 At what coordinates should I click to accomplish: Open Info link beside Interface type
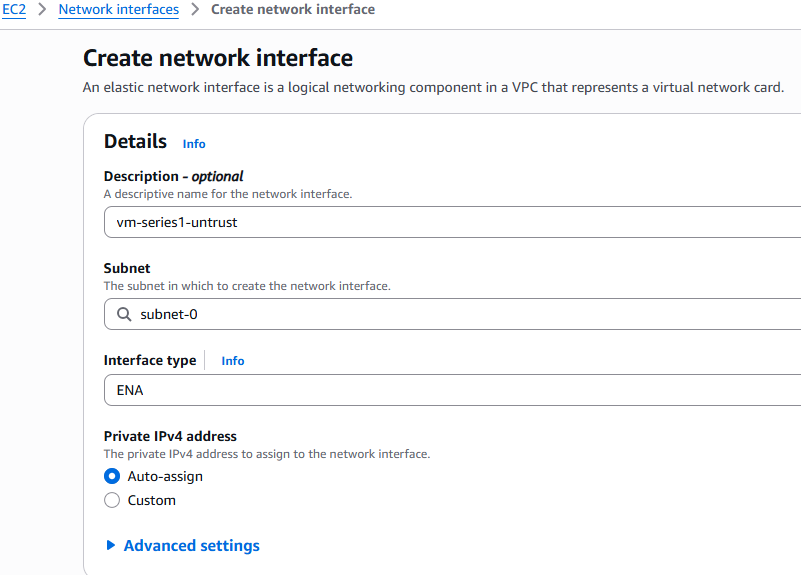(233, 361)
